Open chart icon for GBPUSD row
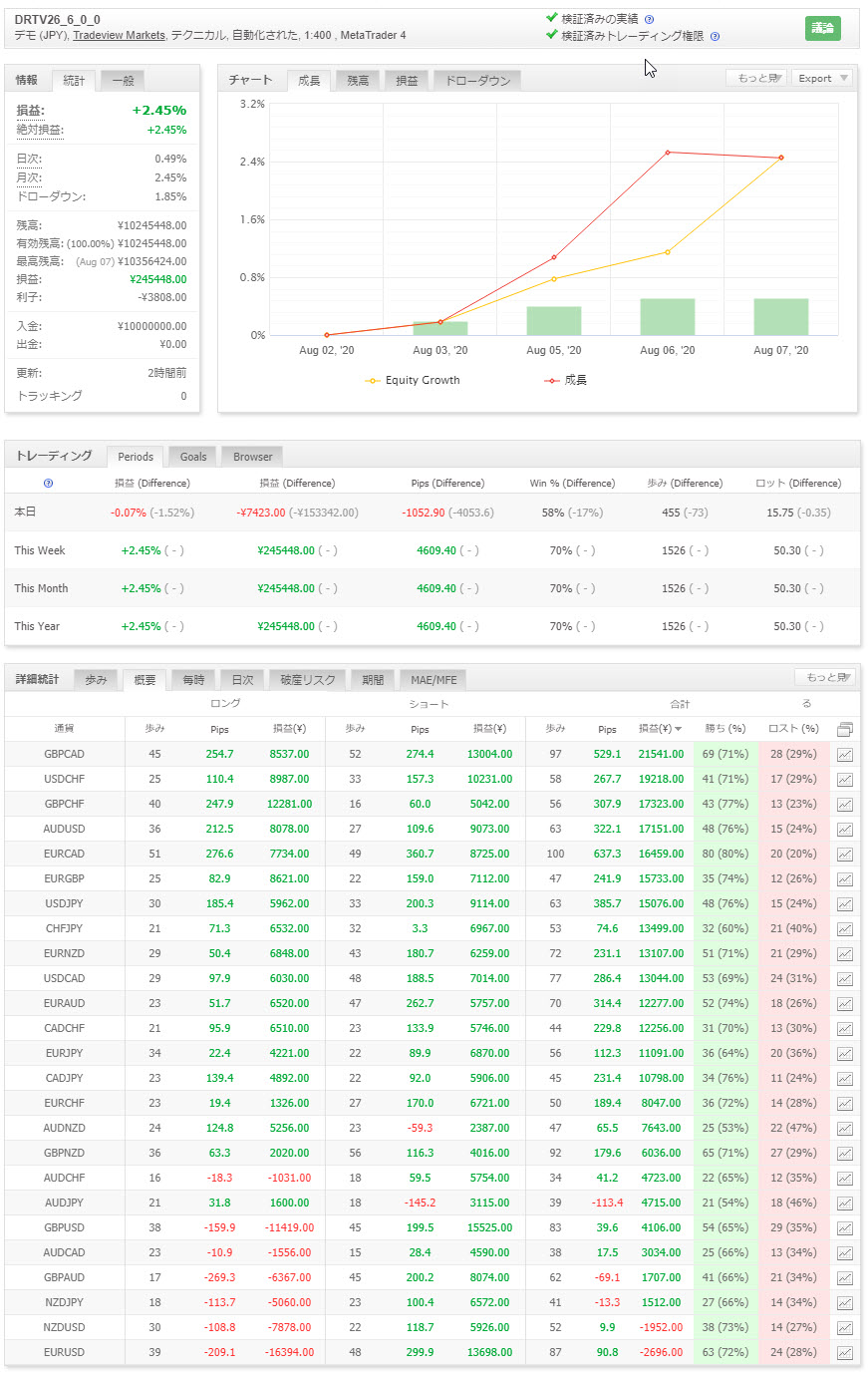Screen dimensions: 868x1377 pyautogui.click(x=845, y=1228)
